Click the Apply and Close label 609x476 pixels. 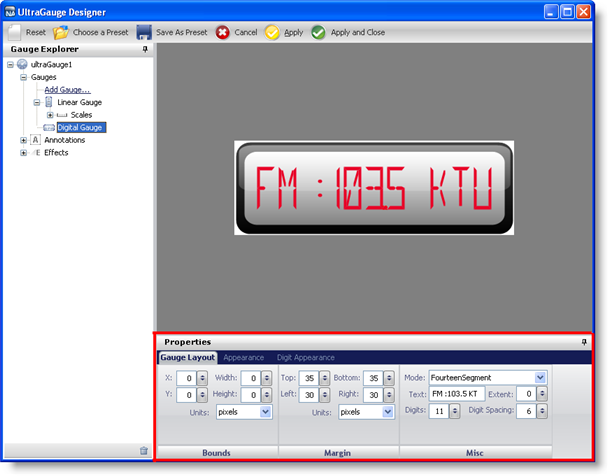coord(358,32)
